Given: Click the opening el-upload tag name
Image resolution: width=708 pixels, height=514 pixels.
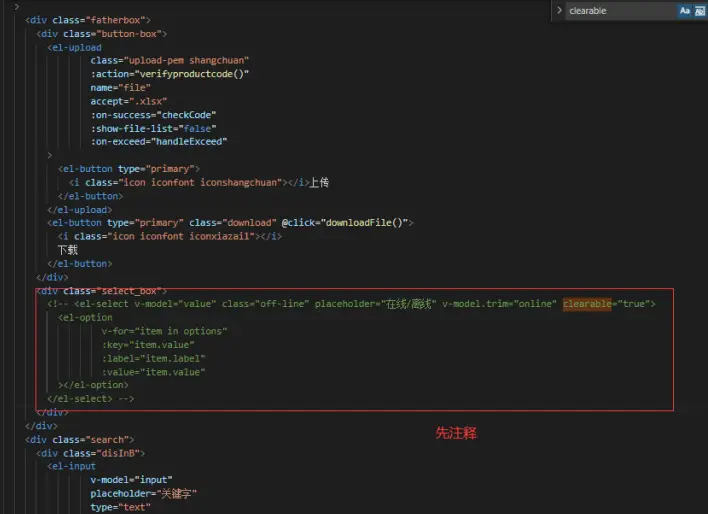Looking at the screenshot, I should 78,47.
